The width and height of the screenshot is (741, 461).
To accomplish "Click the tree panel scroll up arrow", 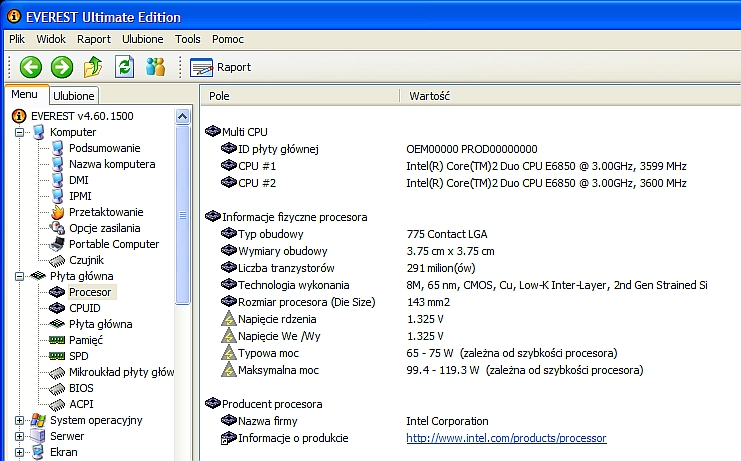I will pyautogui.click(x=182, y=116).
